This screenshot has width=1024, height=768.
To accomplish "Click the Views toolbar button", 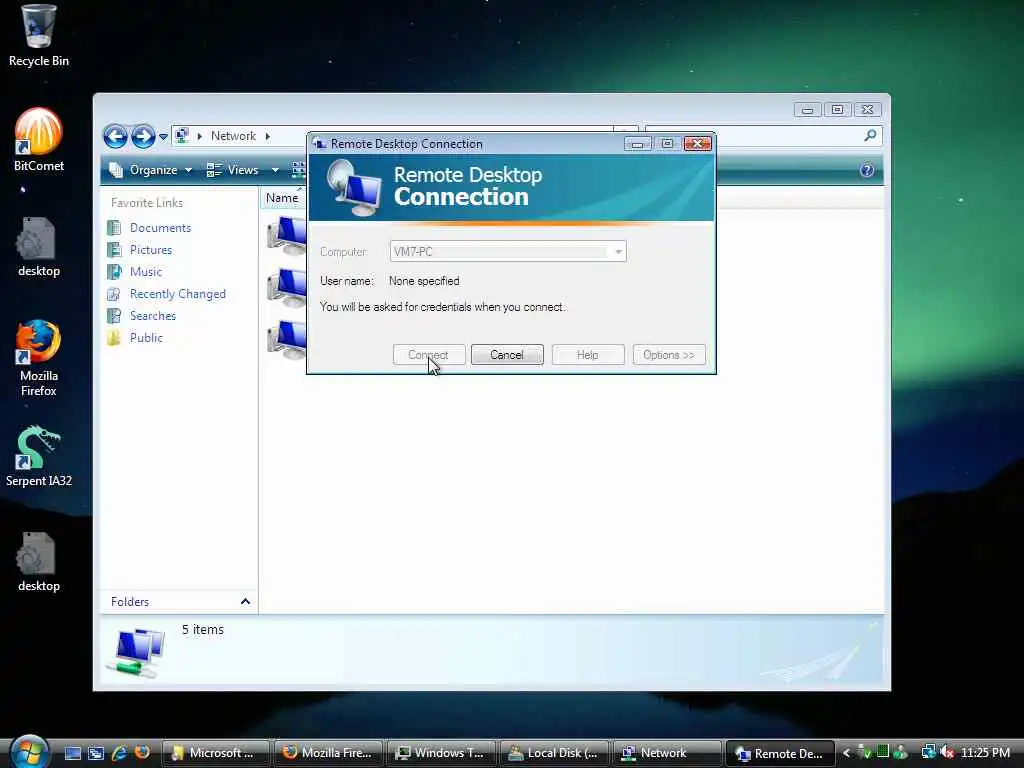I will tap(234, 170).
